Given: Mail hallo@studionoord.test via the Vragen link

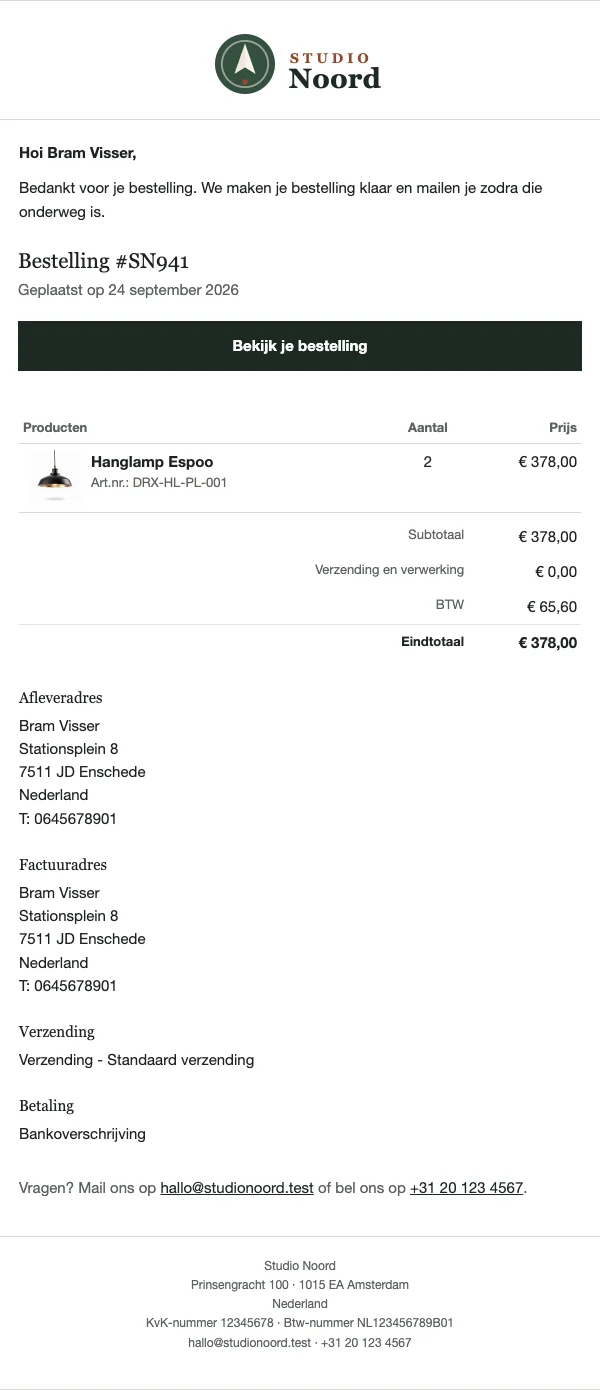Looking at the screenshot, I should [237, 1188].
